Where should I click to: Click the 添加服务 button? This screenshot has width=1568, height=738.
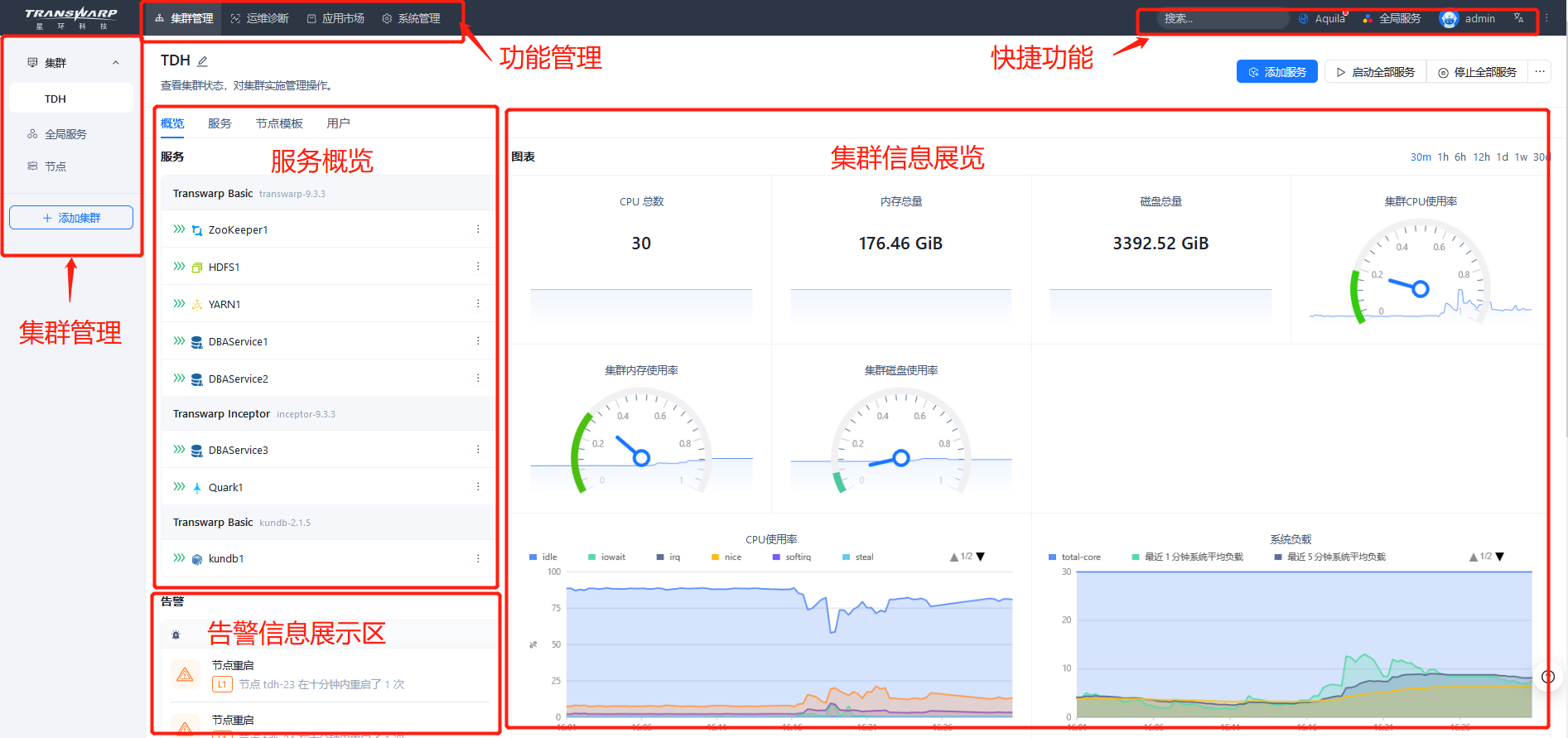click(1276, 72)
